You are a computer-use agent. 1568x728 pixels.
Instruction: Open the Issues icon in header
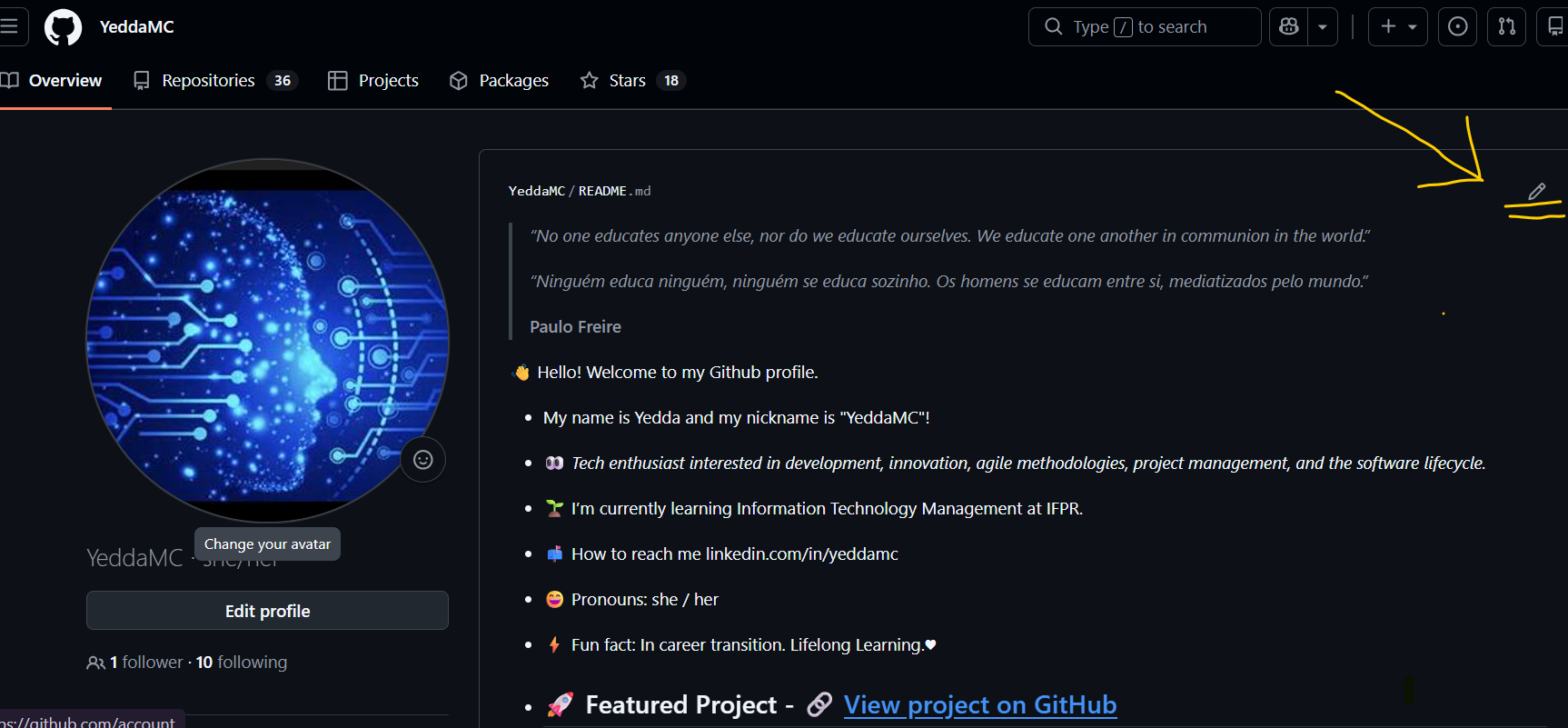(x=1457, y=26)
